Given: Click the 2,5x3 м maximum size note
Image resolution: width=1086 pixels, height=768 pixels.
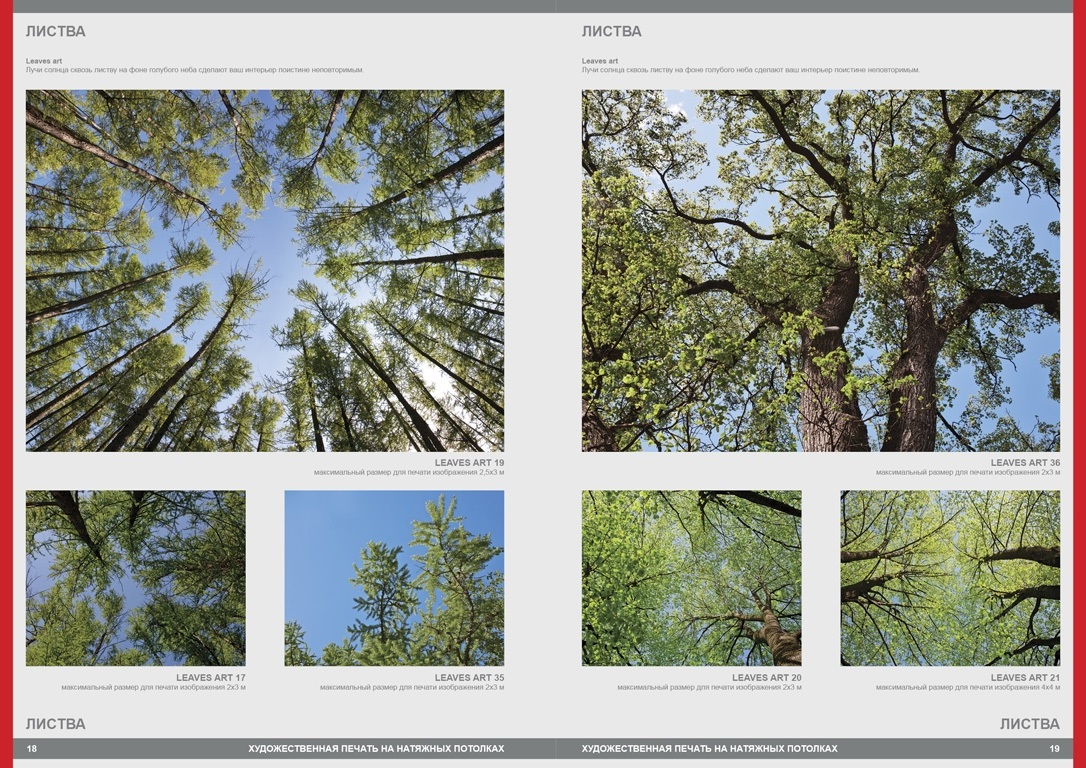Looking at the screenshot, I should (x=408, y=472).
